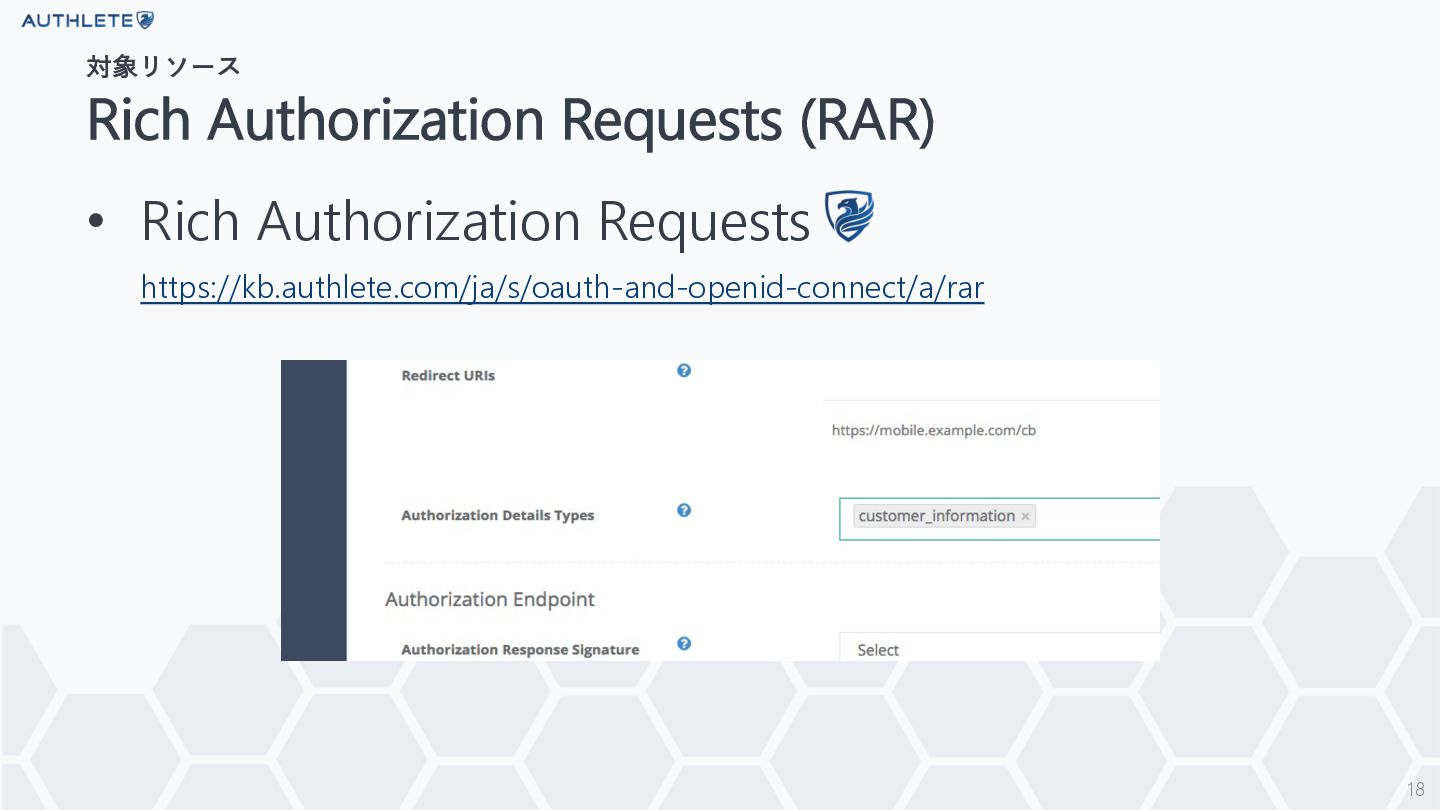Click the Authlete logo in the slide header

pos(88,20)
